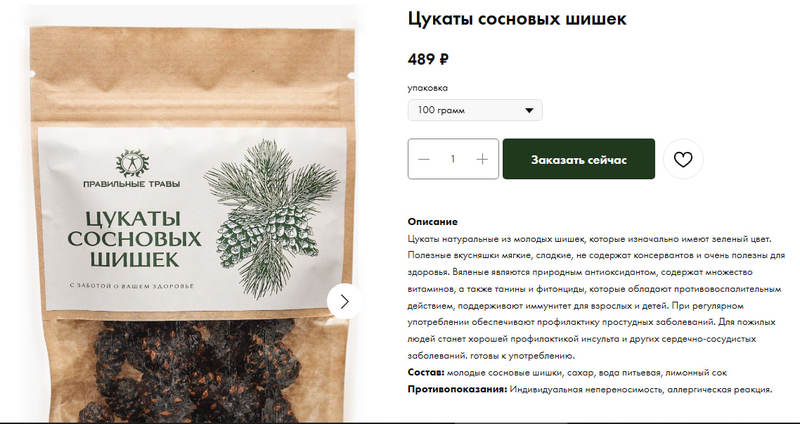This screenshot has height=424, width=800.
Task: Click the "Описание" section heading
Action: point(433,222)
